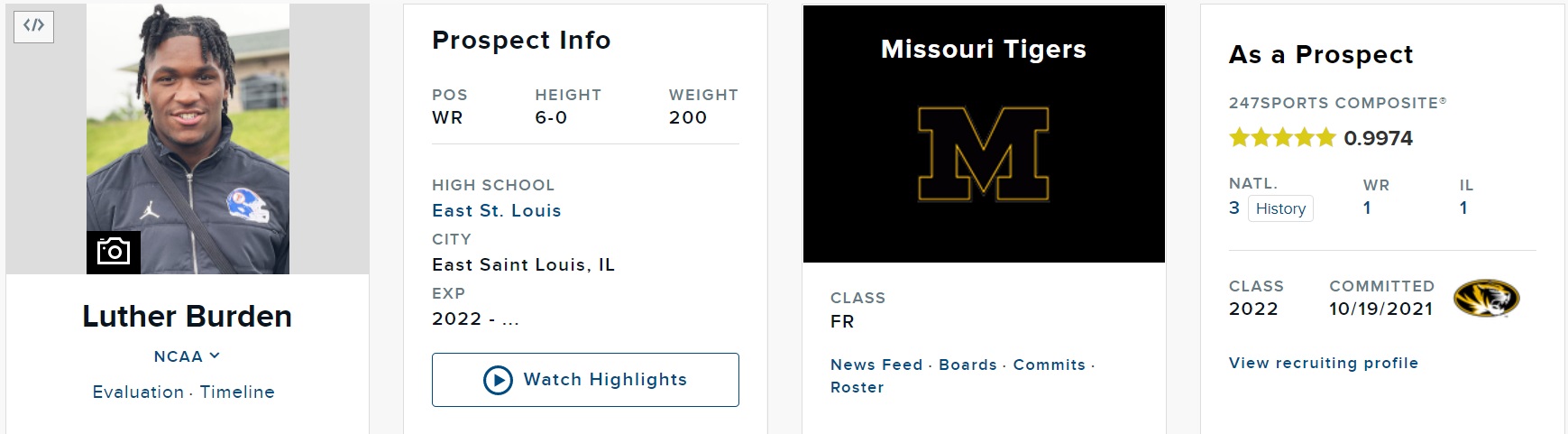Expand the NCAA dropdown
This screenshot has width=1568, height=434.
[188, 356]
